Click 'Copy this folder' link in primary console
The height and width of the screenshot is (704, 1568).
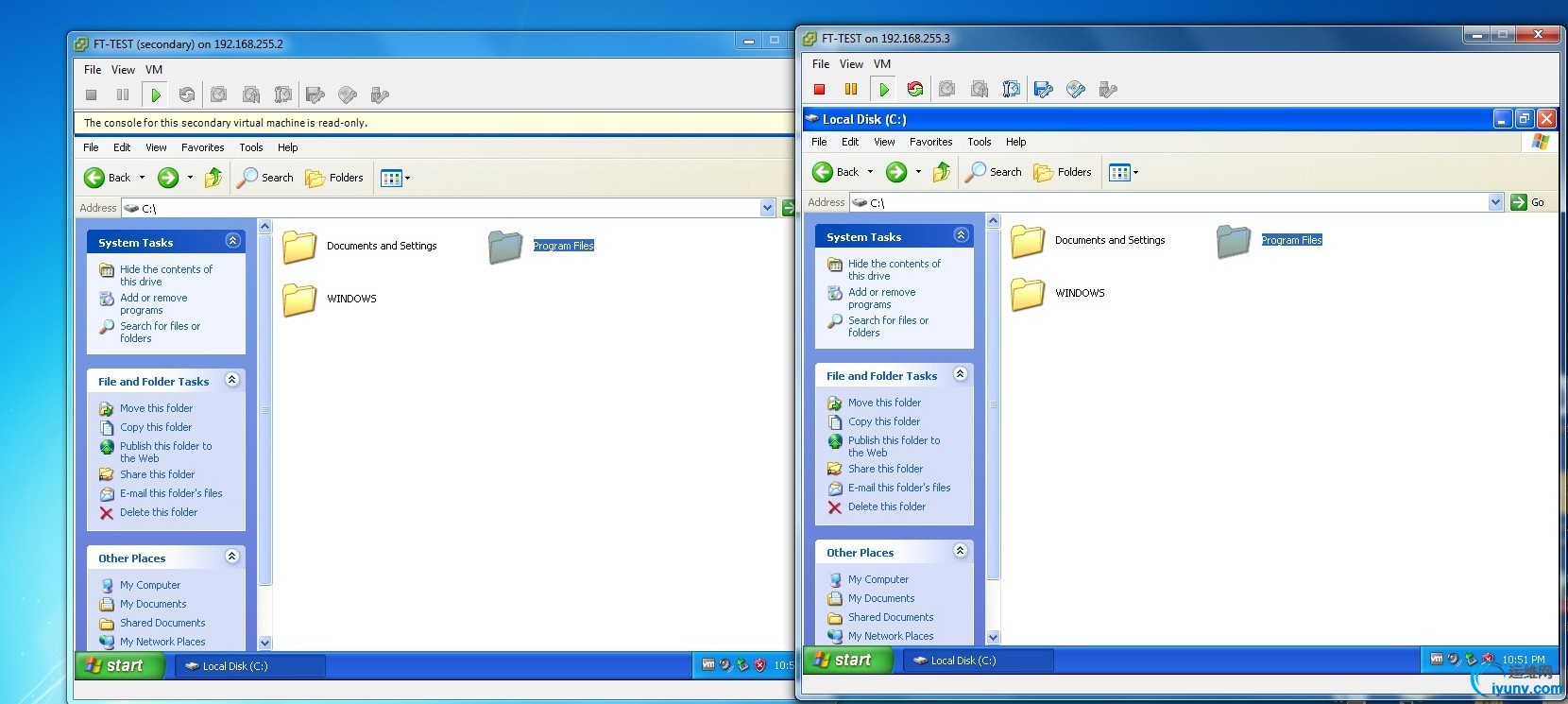pyautogui.click(x=884, y=421)
